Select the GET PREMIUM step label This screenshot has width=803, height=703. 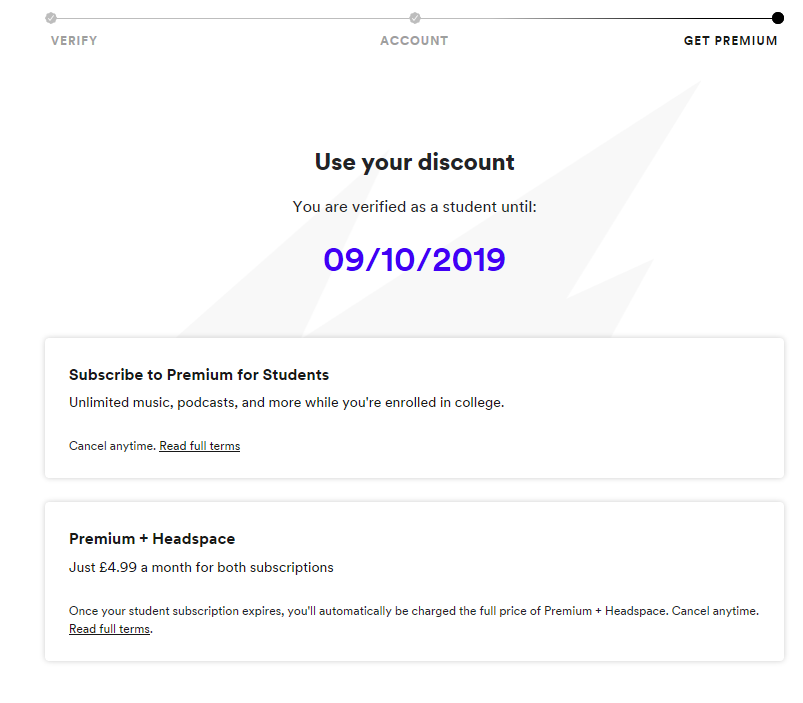(x=730, y=41)
